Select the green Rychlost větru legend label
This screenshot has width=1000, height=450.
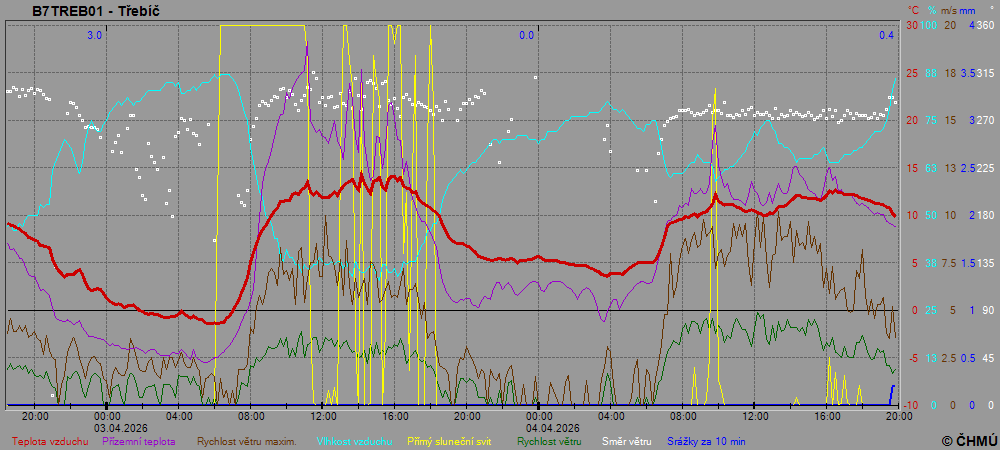(x=543, y=441)
